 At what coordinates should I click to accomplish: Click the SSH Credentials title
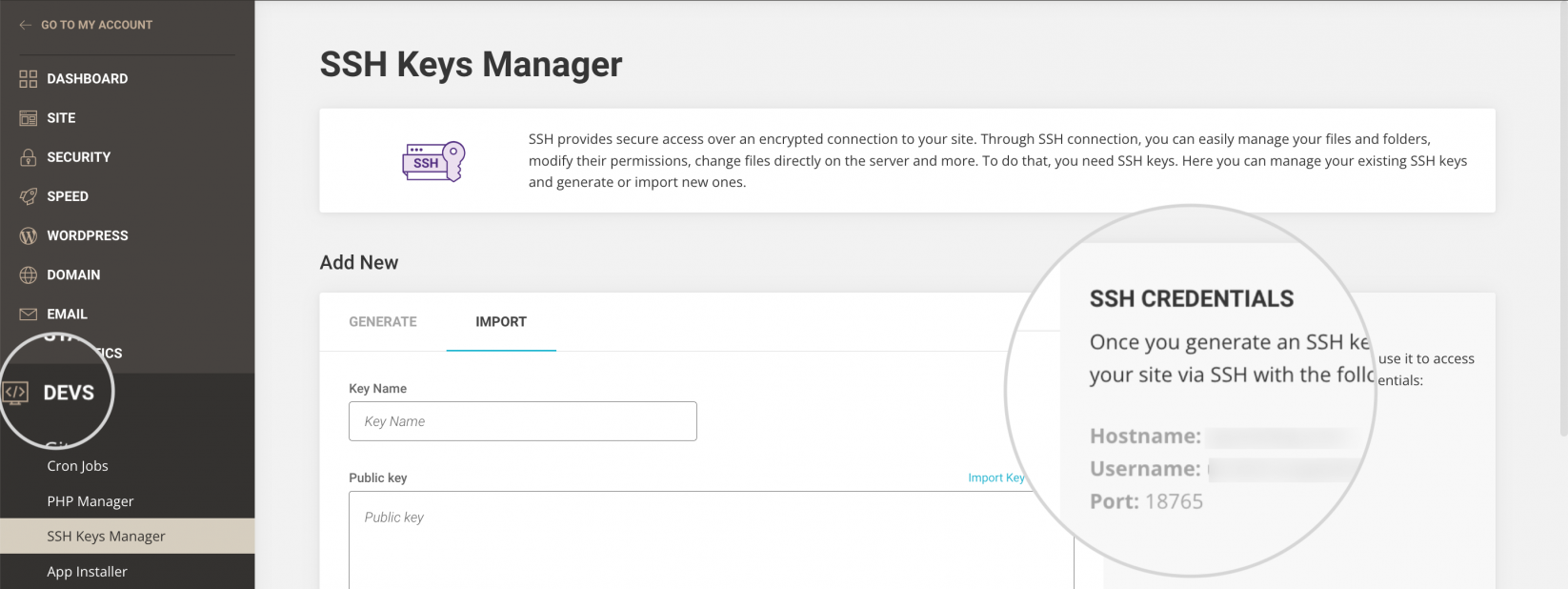[x=1192, y=298]
